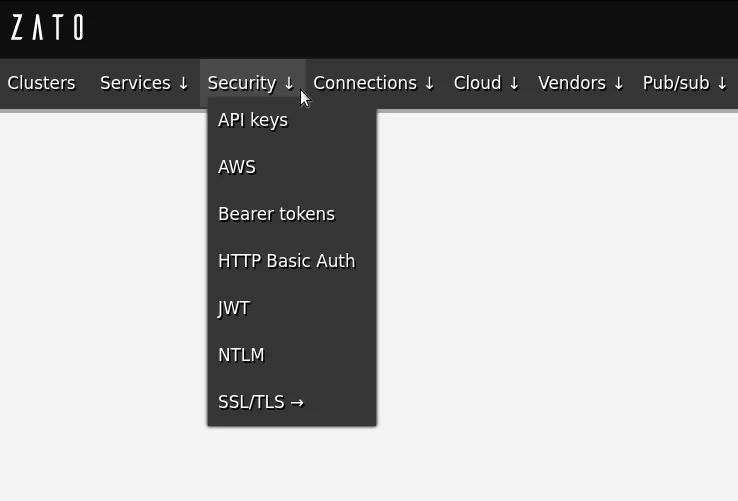
Task: Open the Clusters page
Action: [x=41, y=83]
